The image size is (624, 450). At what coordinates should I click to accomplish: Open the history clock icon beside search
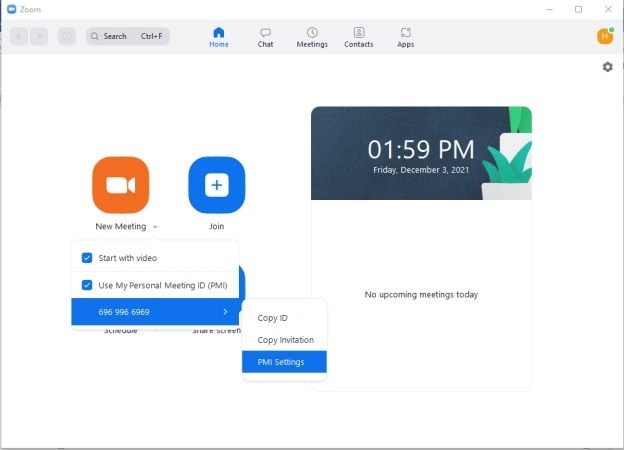(67, 36)
